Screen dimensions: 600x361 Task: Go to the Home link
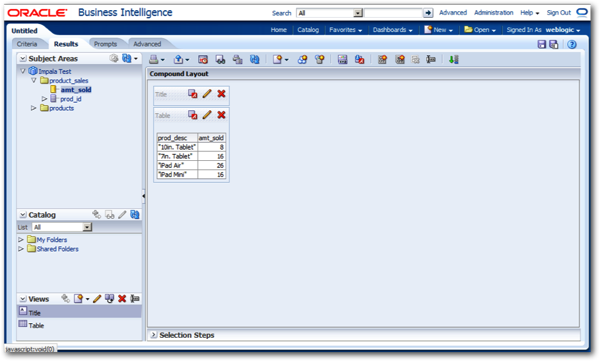click(279, 30)
